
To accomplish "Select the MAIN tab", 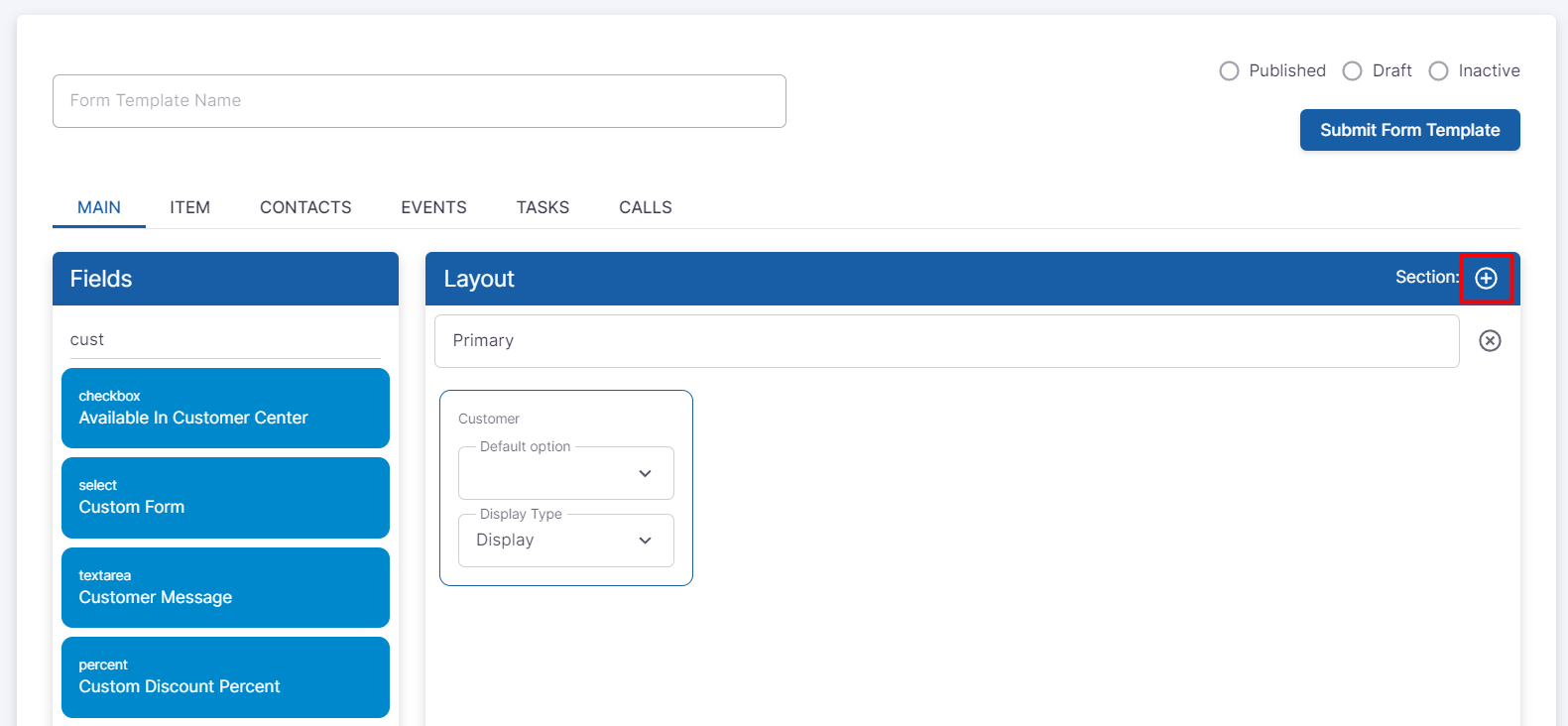I will (99, 207).
